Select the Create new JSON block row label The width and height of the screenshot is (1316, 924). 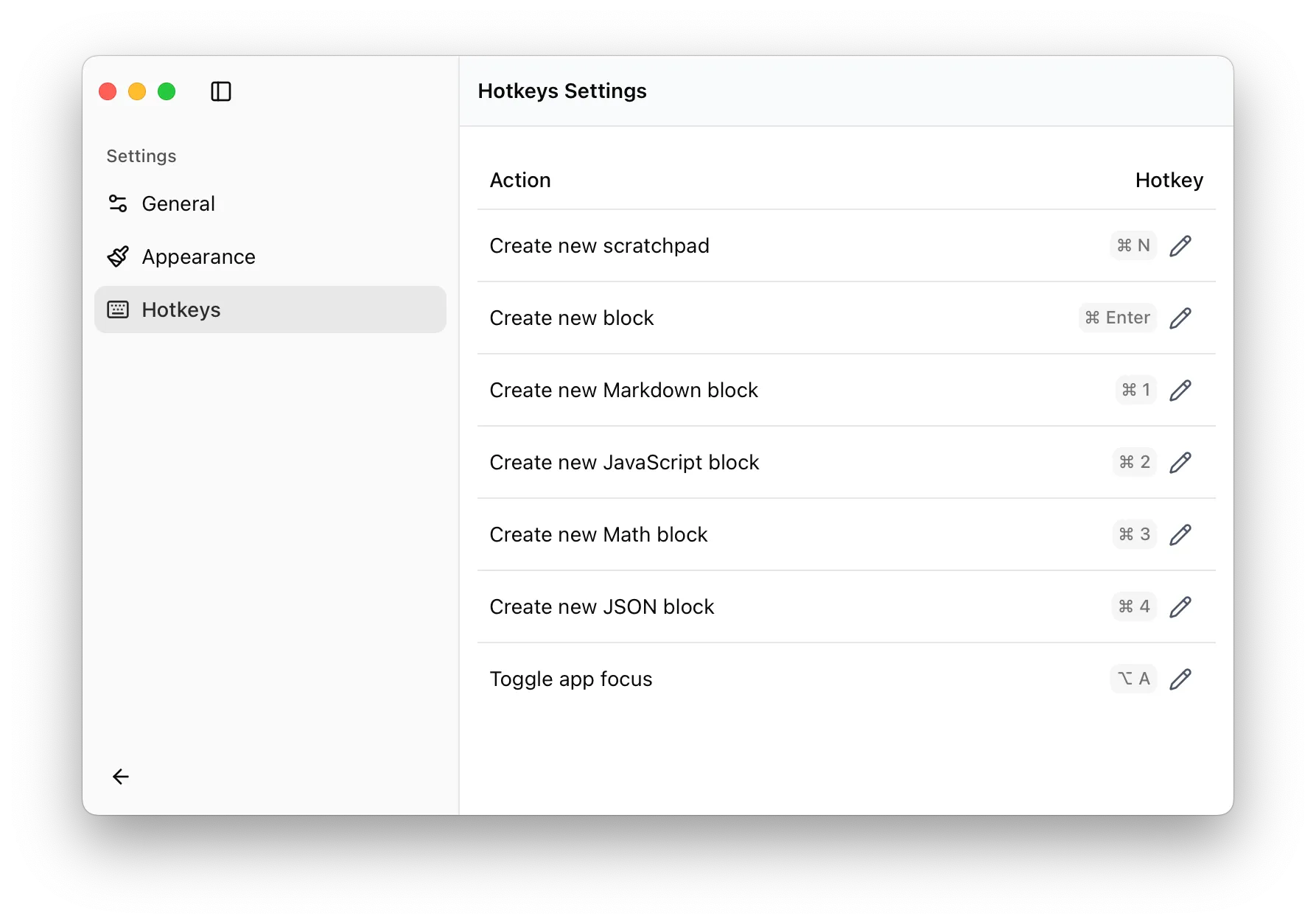(x=601, y=607)
